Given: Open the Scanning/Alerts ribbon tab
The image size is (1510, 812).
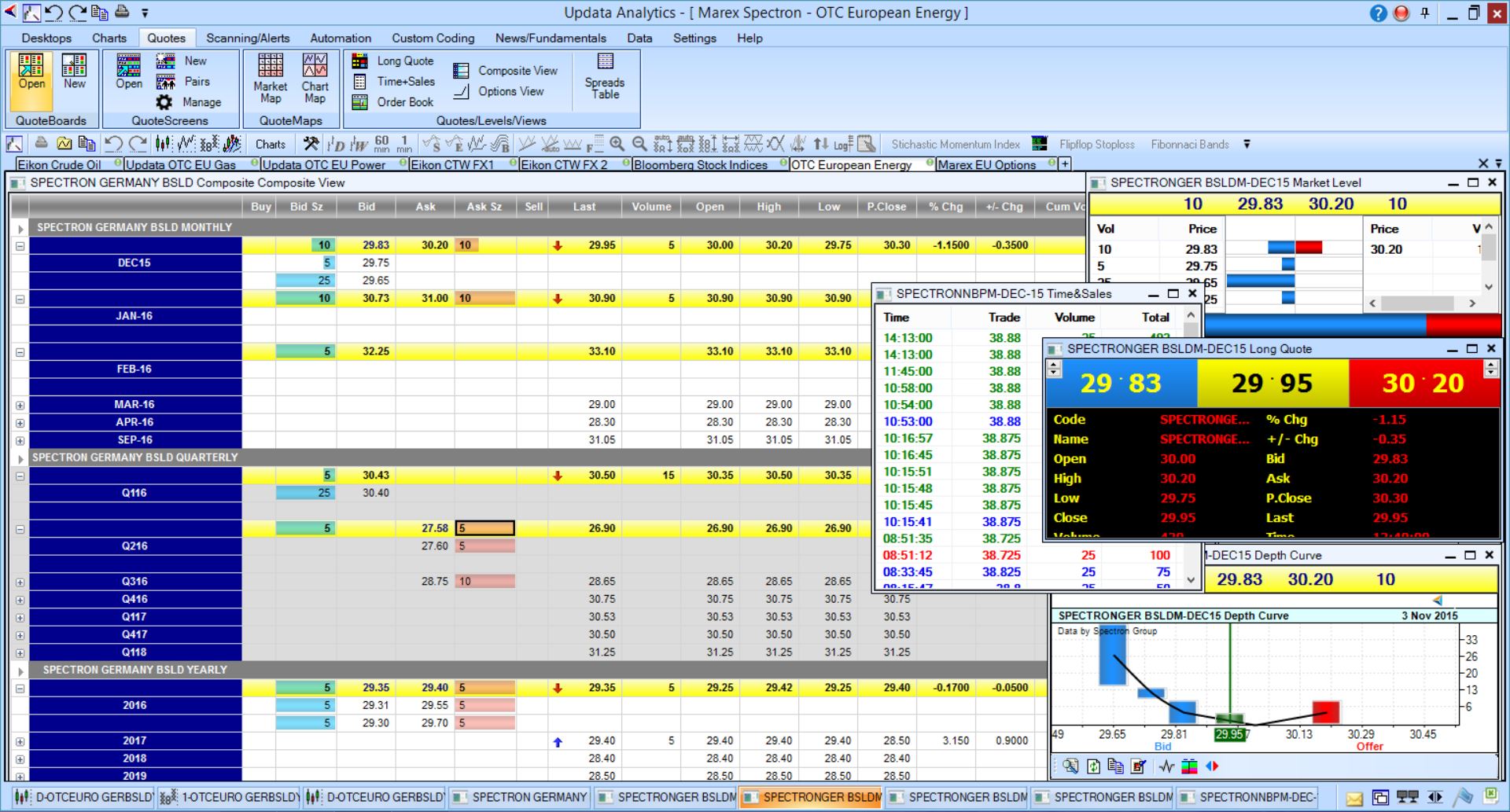Looking at the screenshot, I should coord(248,38).
